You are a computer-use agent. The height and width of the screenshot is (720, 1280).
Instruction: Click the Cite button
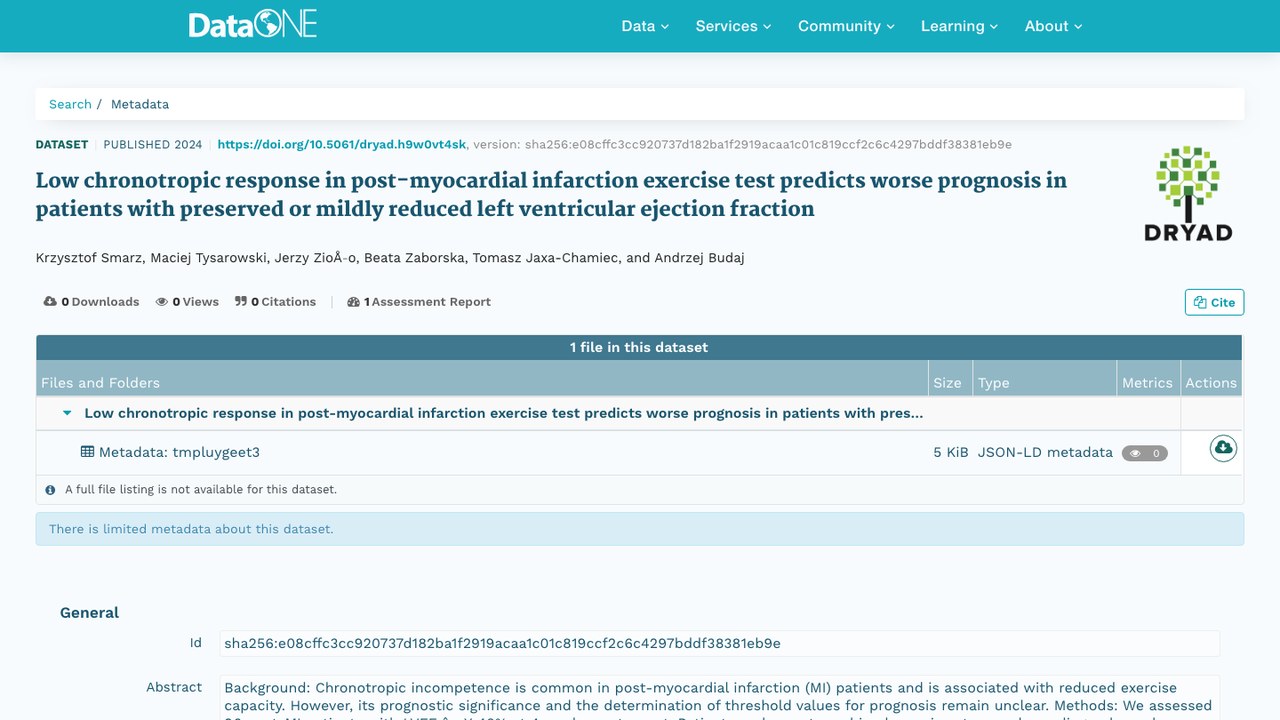1214,302
